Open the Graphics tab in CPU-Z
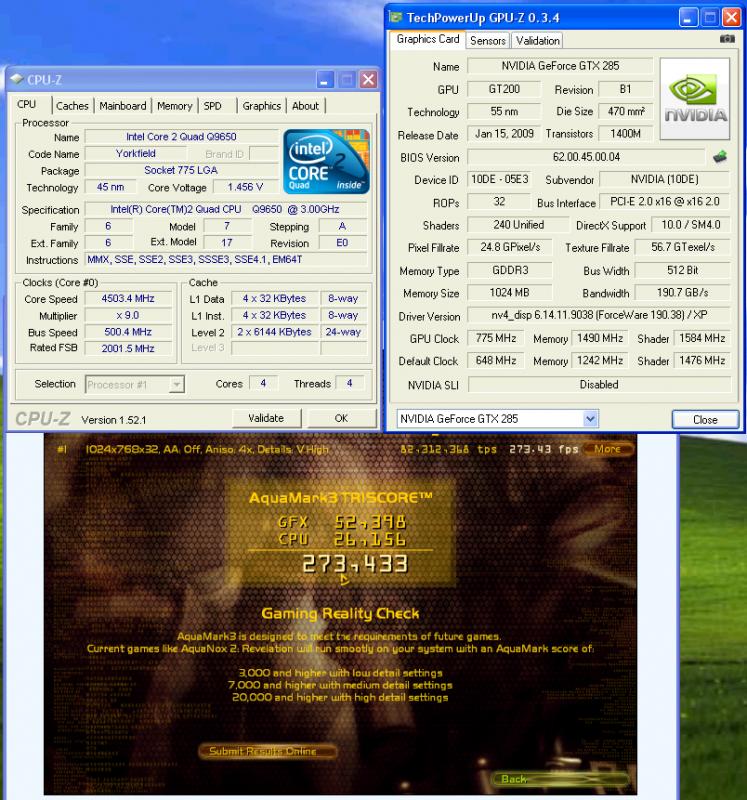This screenshot has height=800, width=747. tap(262, 106)
